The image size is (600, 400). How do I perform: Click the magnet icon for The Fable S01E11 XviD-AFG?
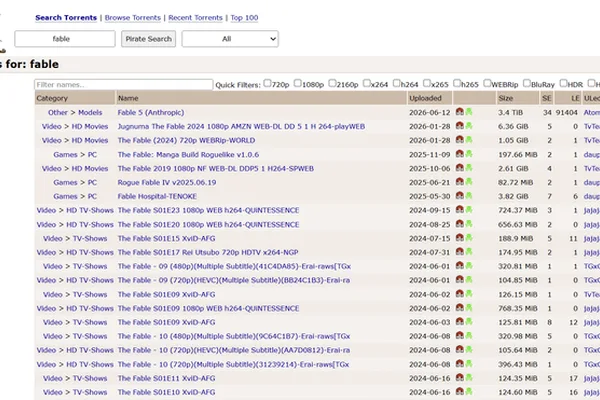click(x=460, y=378)
